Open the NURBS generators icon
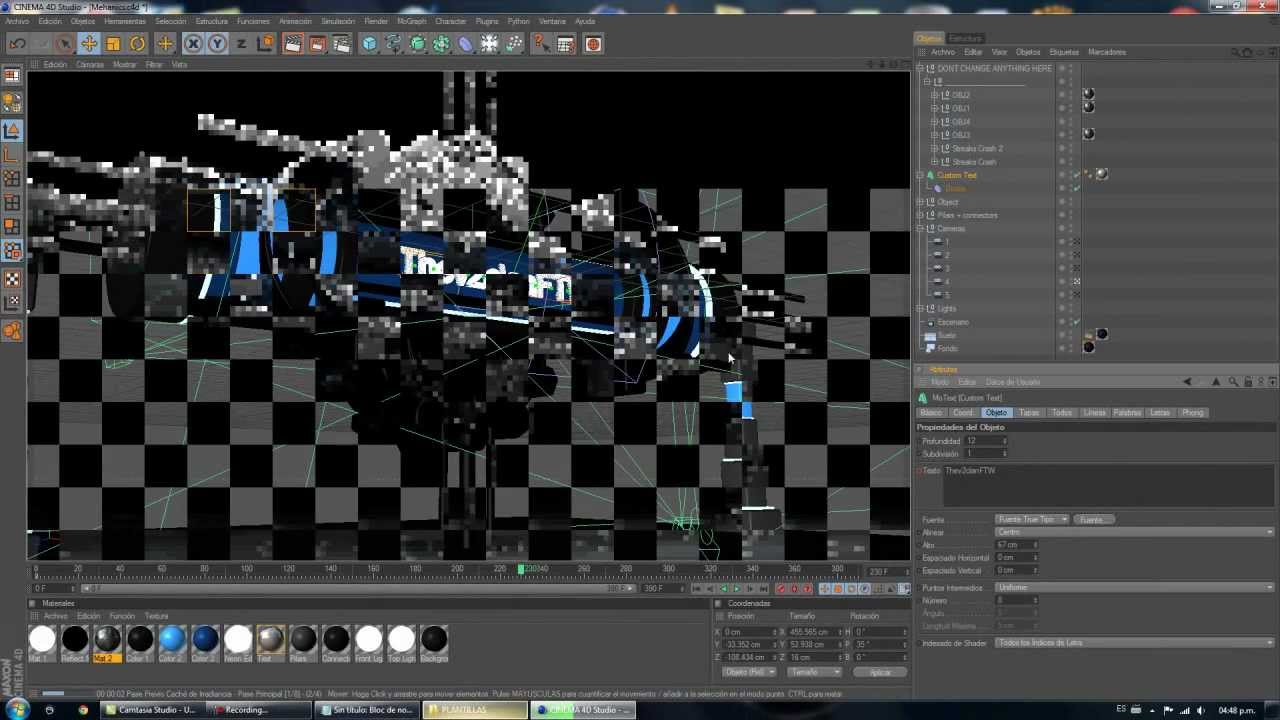Viewport: 1280px width, 720px height. pos(418,44)
